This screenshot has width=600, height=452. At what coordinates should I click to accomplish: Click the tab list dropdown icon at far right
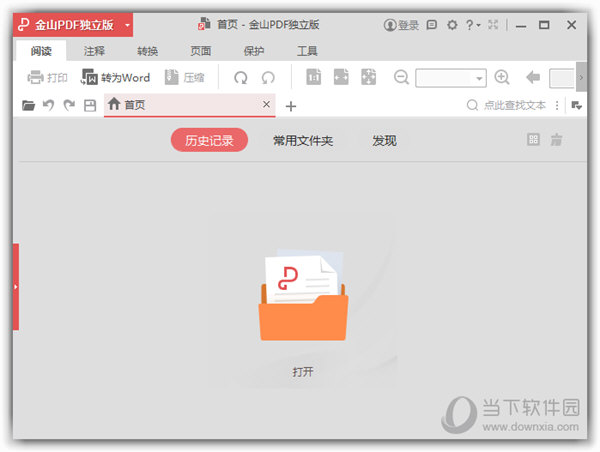pos(577,105)
